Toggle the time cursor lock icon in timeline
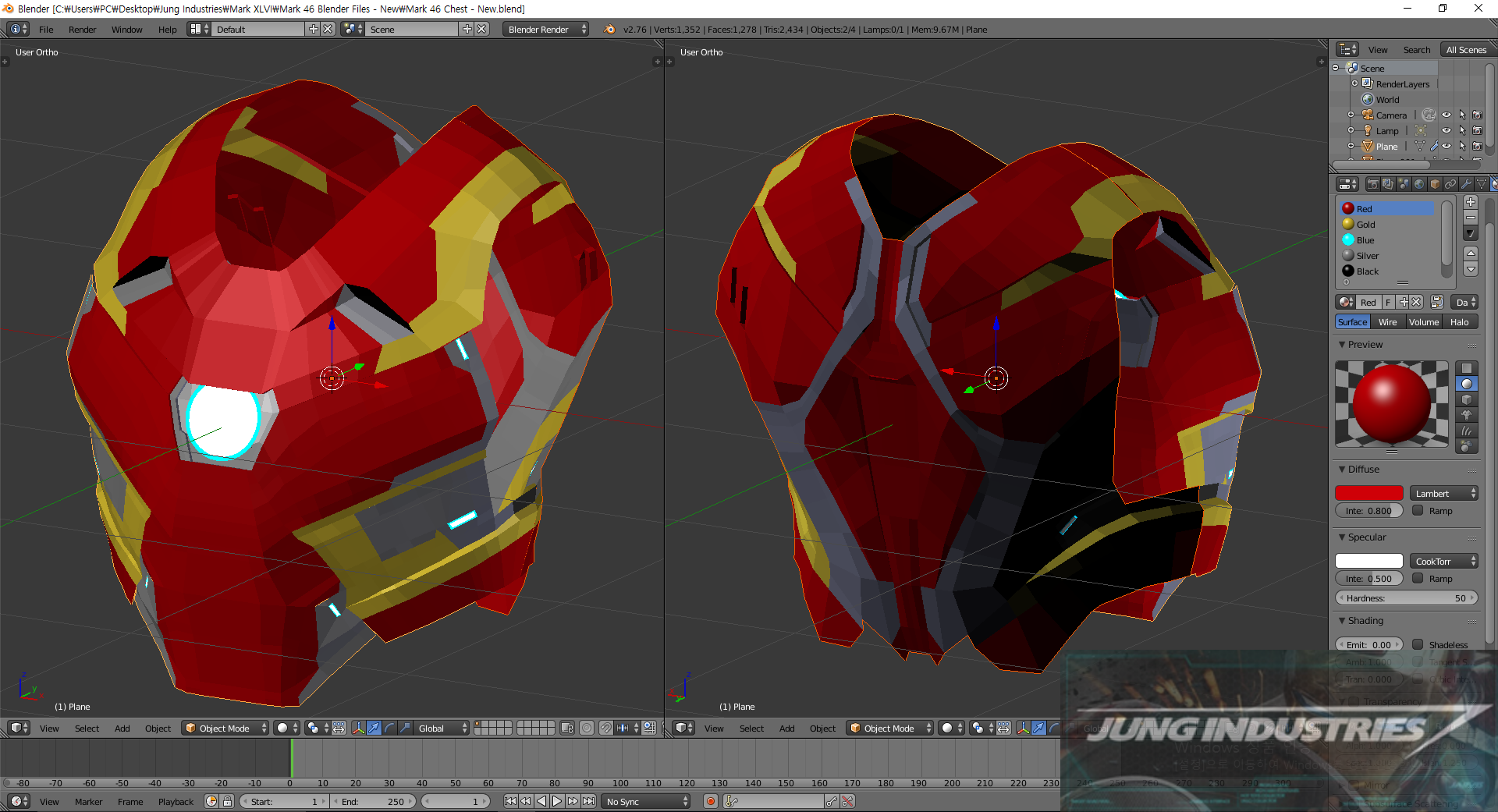Image resolution: width=1498 pixels, height=812 pixels. click(227, 801)
